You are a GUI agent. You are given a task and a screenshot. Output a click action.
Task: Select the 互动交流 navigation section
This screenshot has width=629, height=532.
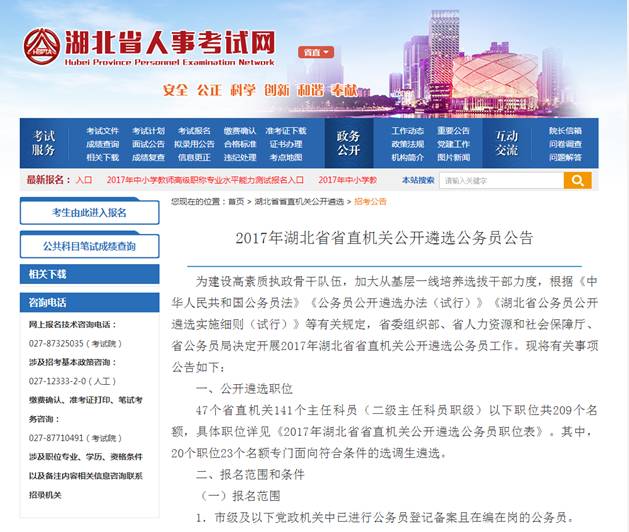click(507, 143)
